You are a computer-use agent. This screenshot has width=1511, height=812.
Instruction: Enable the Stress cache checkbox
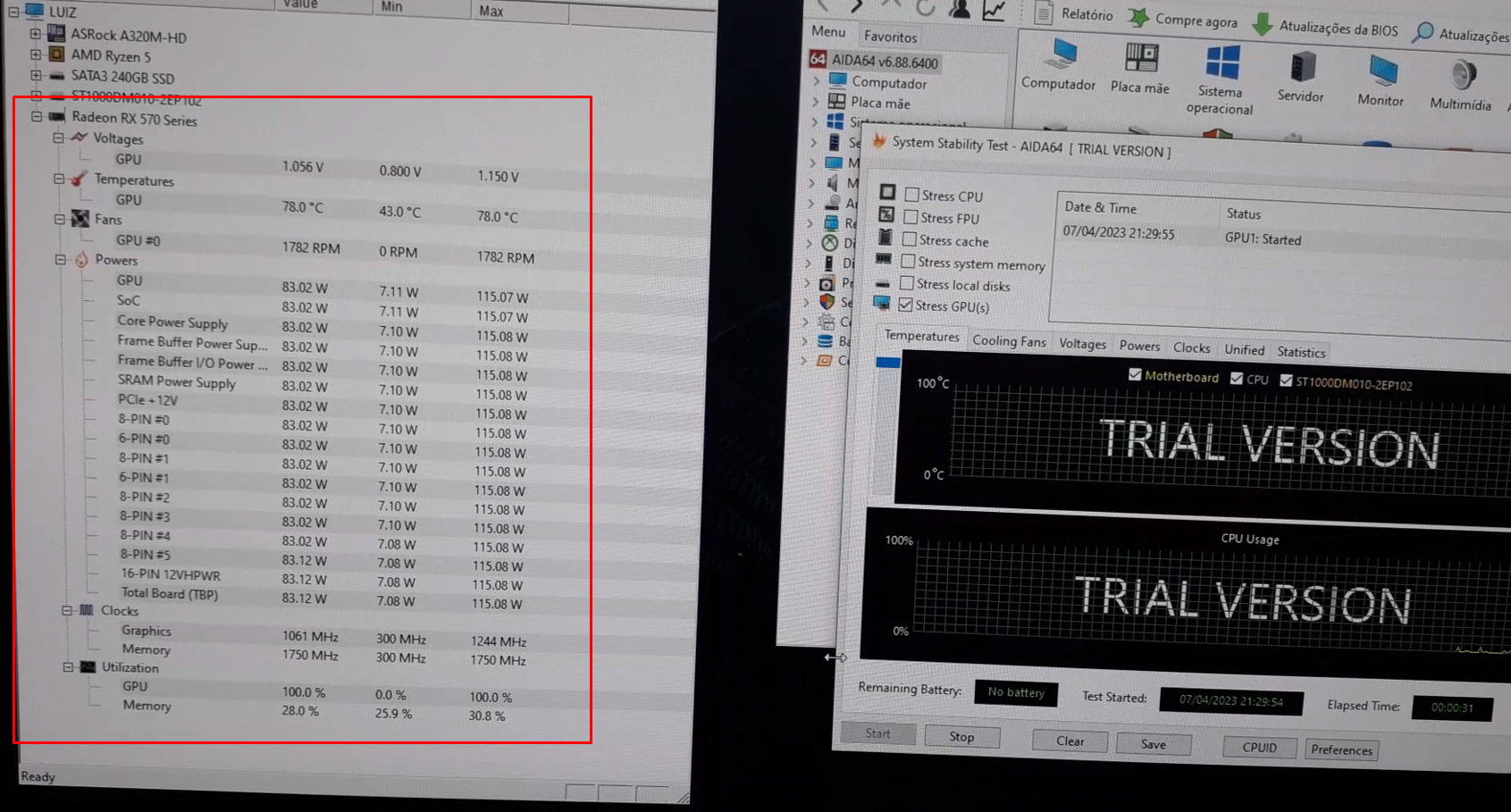(910, 239)
